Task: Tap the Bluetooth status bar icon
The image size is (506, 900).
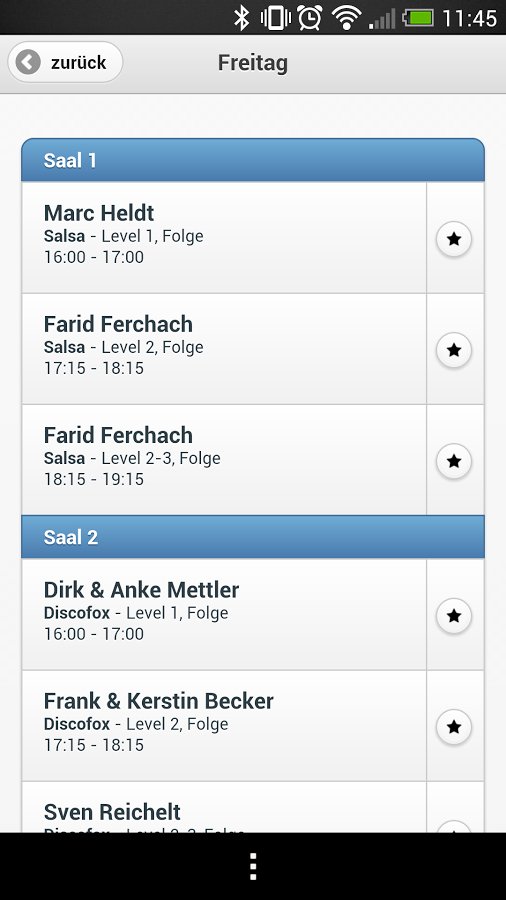Action: [242, 18]
